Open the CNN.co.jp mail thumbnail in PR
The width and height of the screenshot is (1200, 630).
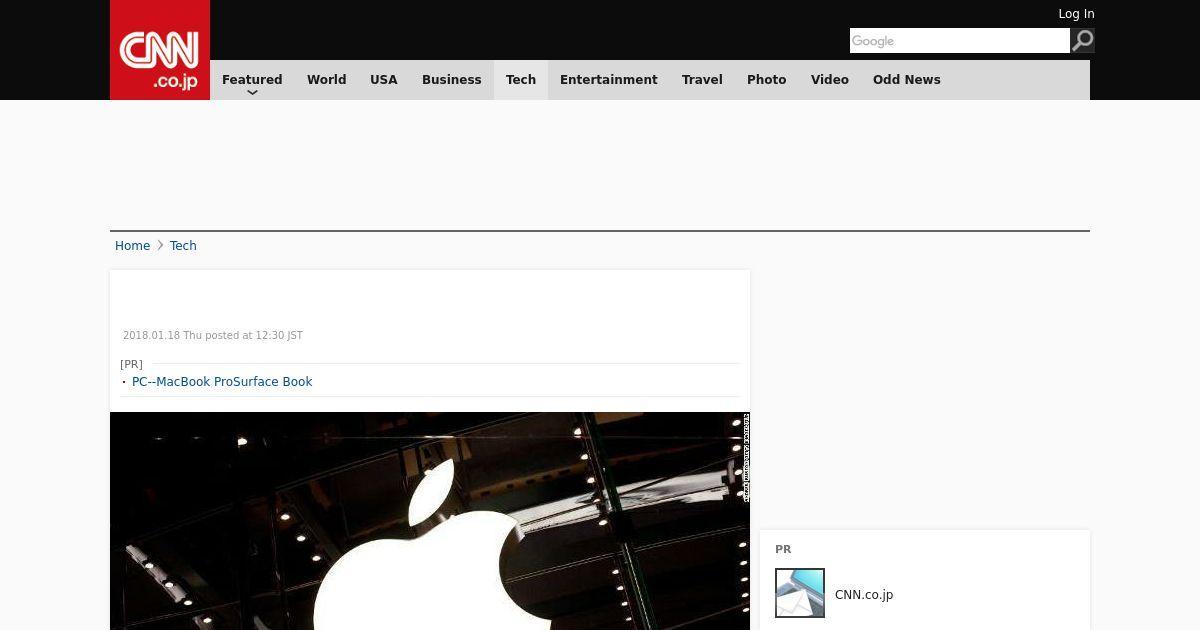pyautogui.click(x=800, y=593)
